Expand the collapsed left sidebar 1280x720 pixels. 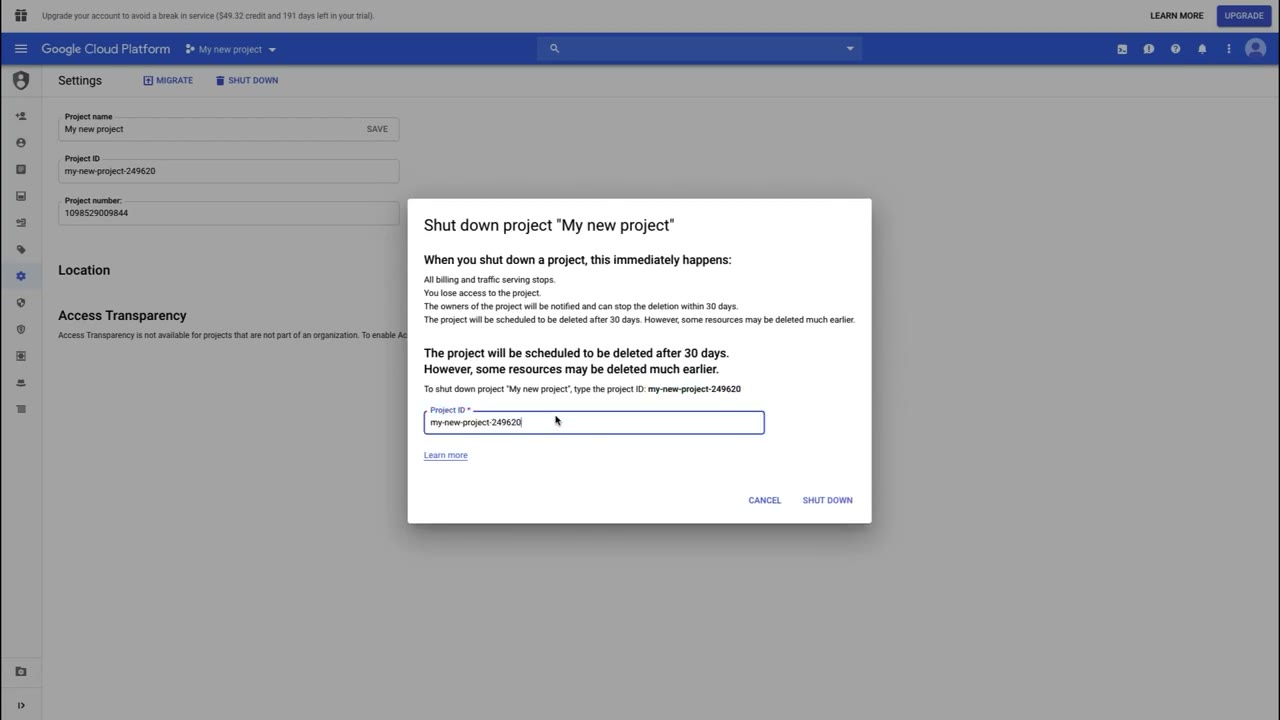click(21, 705)
